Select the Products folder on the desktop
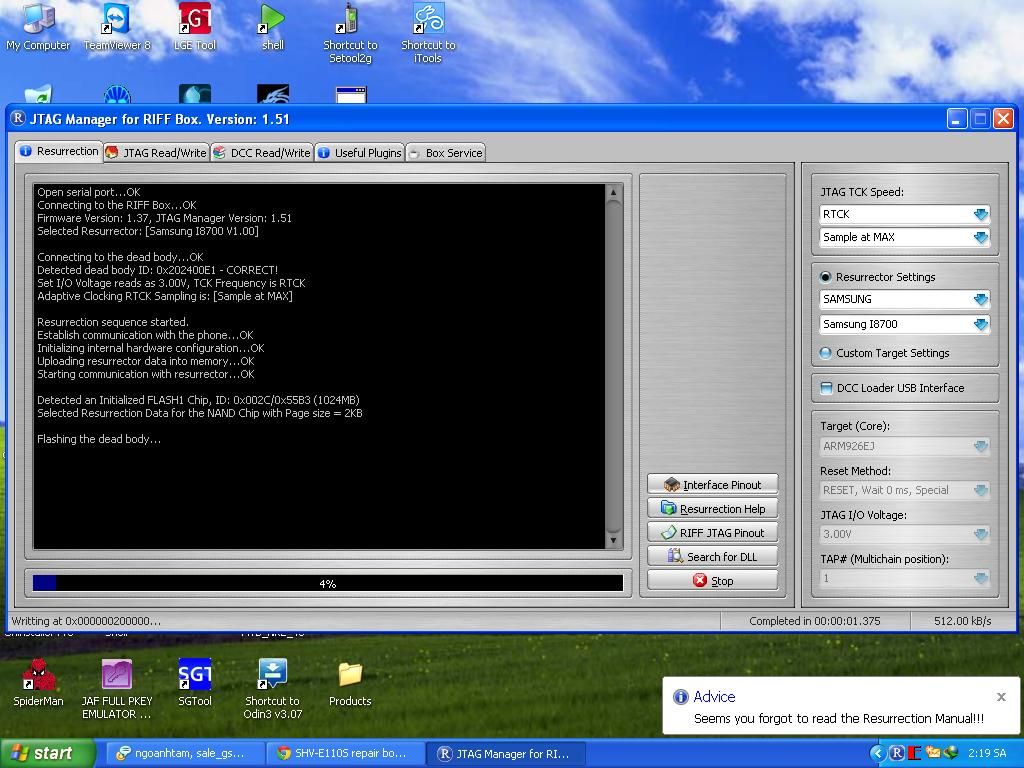This screenshot has height=768, width=1024. tap(350, 682)
